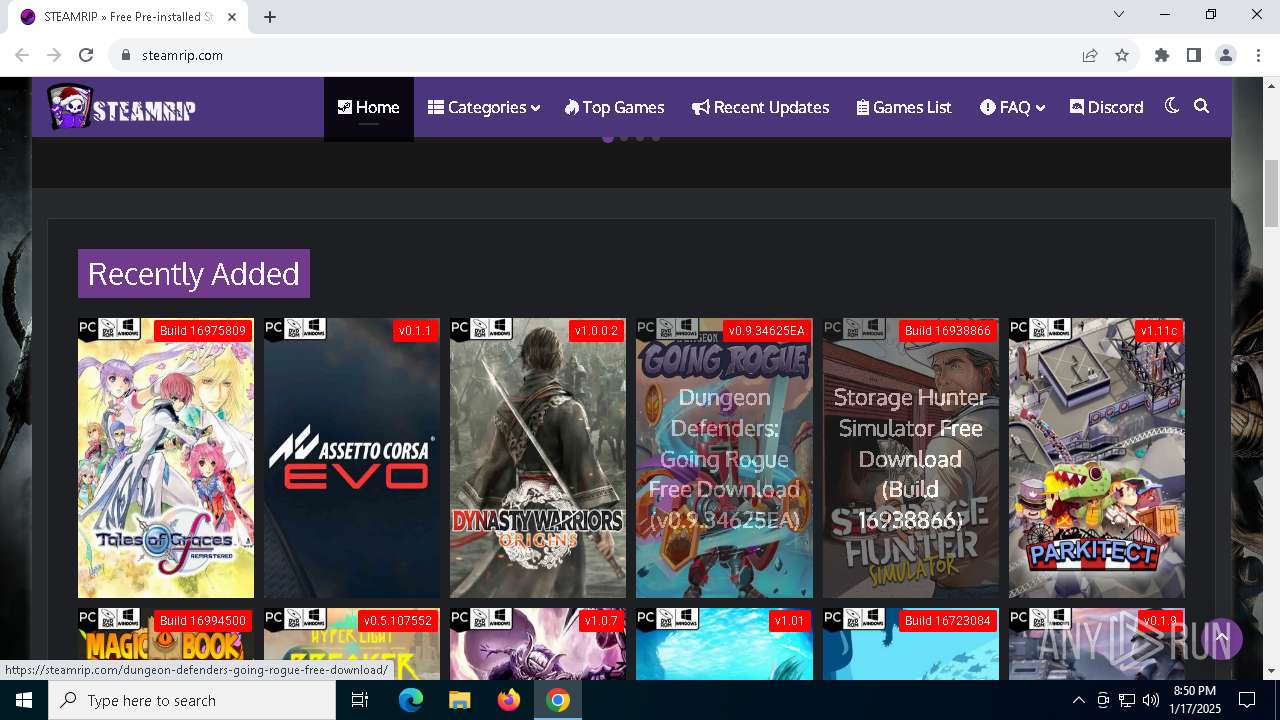Click the Windows taskbar search box
Image resolution: width=1280 pixels, height=720 pixels.
[x=192, y=700]
